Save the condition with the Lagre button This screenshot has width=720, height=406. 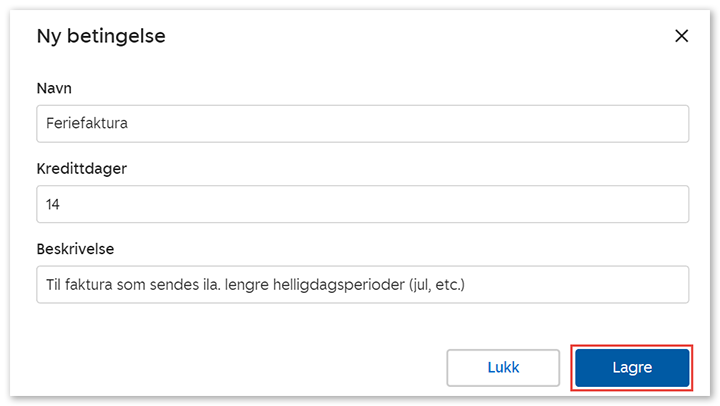click(x=631, y=367)
